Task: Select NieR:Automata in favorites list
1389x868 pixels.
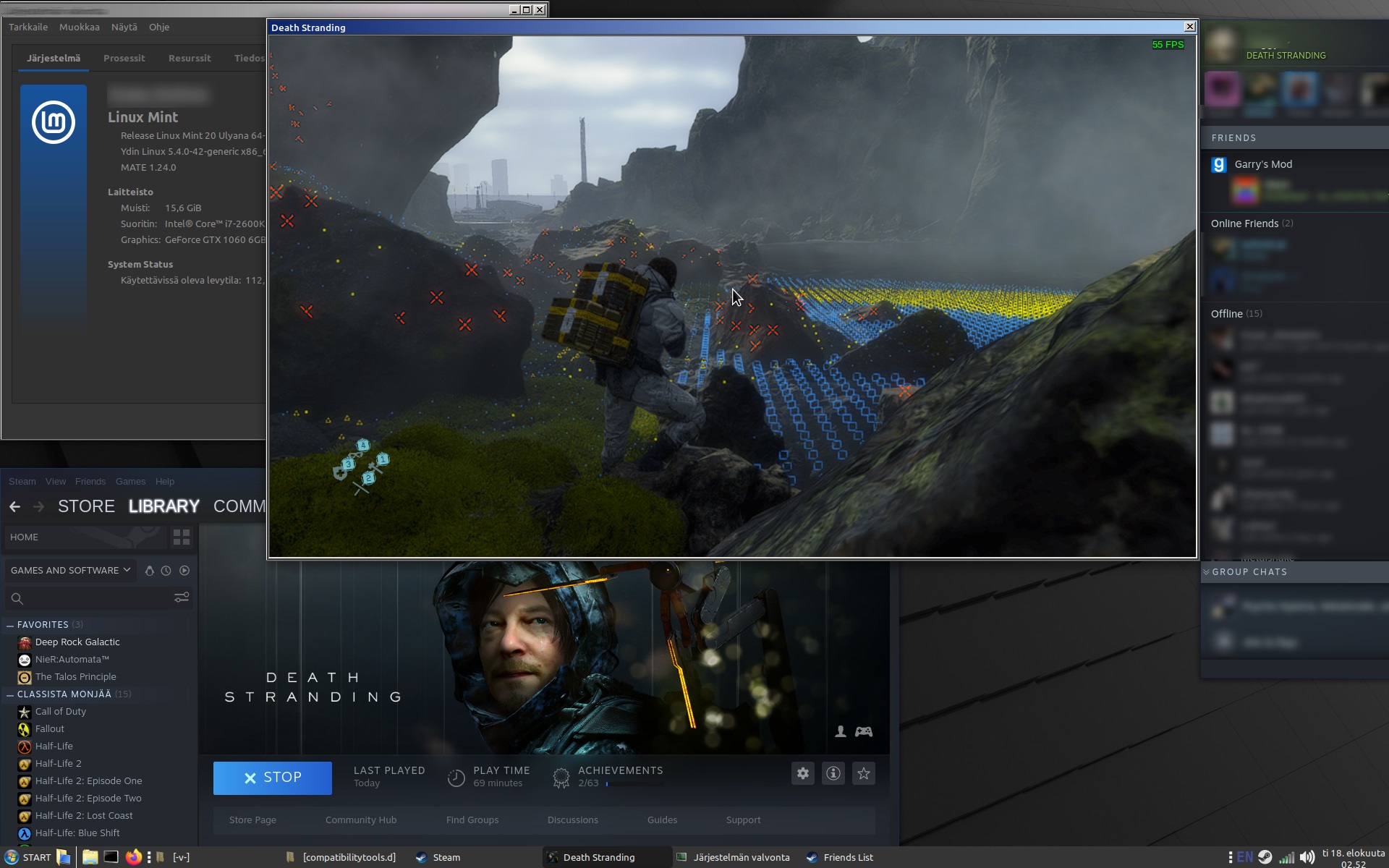Action: (72, 660)
